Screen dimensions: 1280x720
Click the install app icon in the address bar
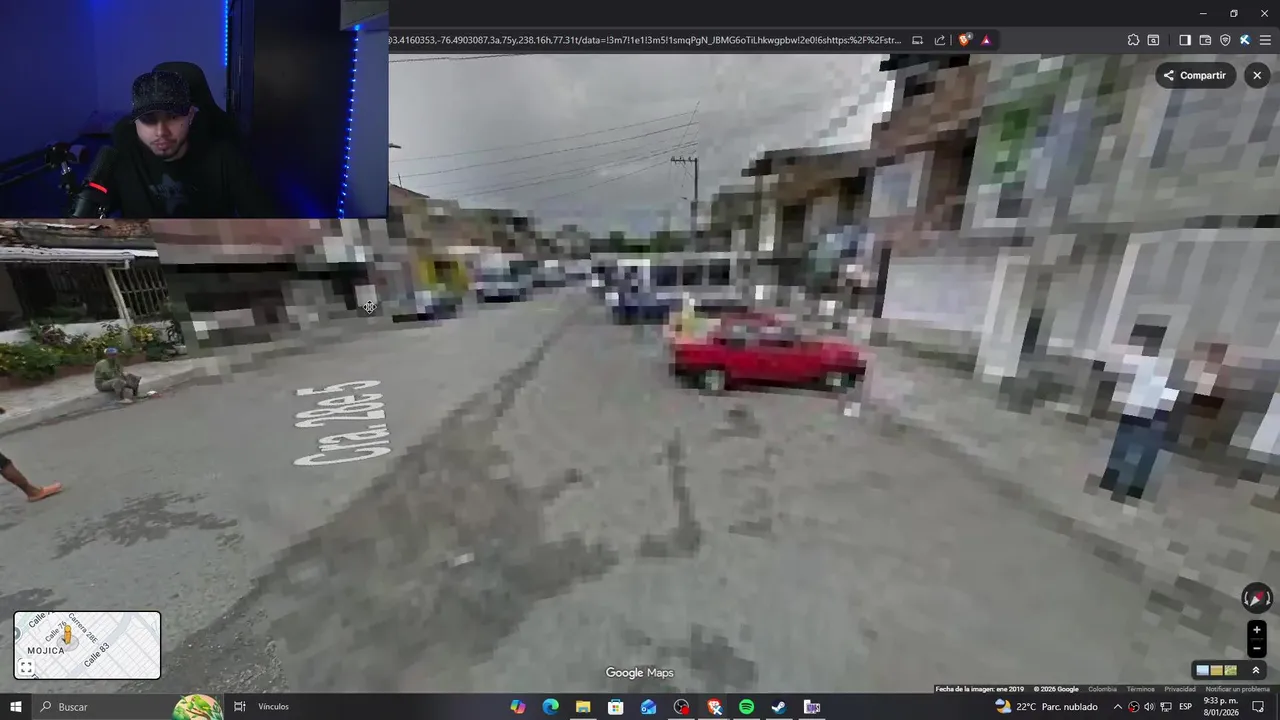pos(917,40)
